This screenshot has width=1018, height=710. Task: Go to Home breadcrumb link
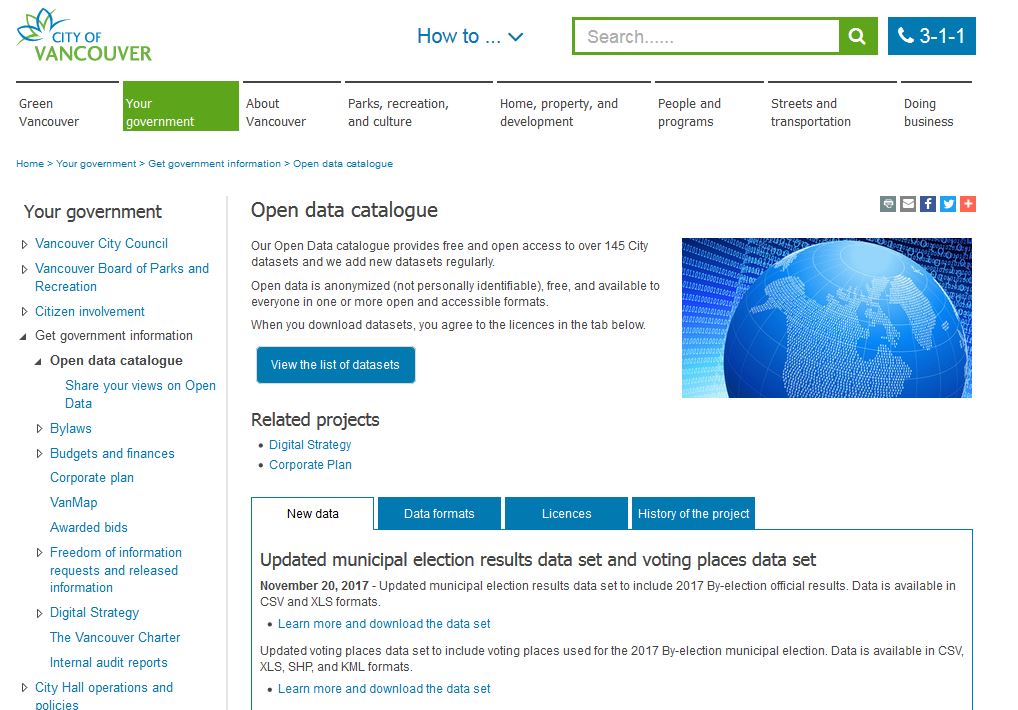pos(30,164)
